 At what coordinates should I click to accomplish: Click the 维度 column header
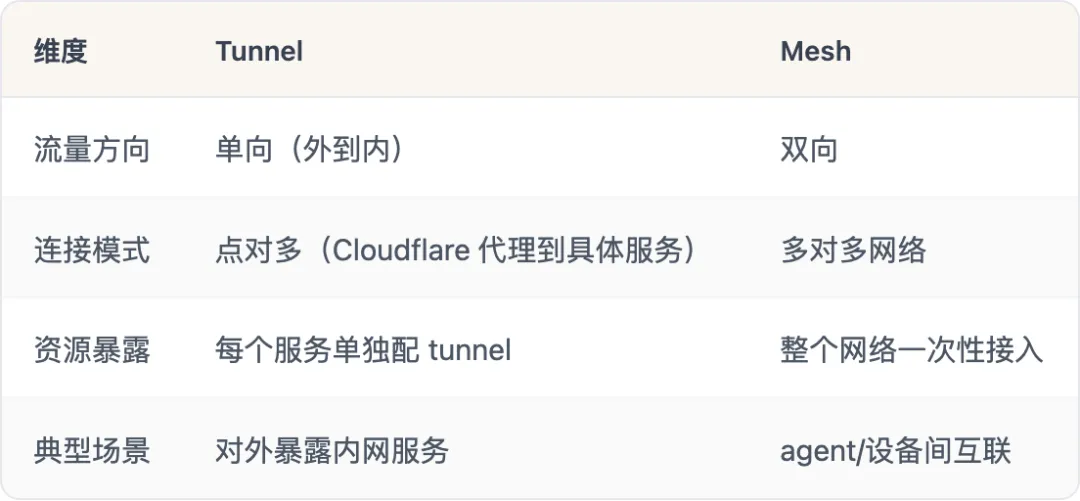61,51
